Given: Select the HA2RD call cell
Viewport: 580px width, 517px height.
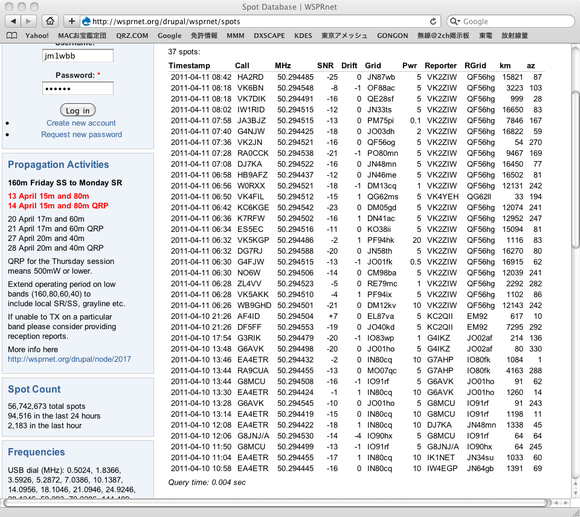Looking at the screenshot, I should coord(250,77).
